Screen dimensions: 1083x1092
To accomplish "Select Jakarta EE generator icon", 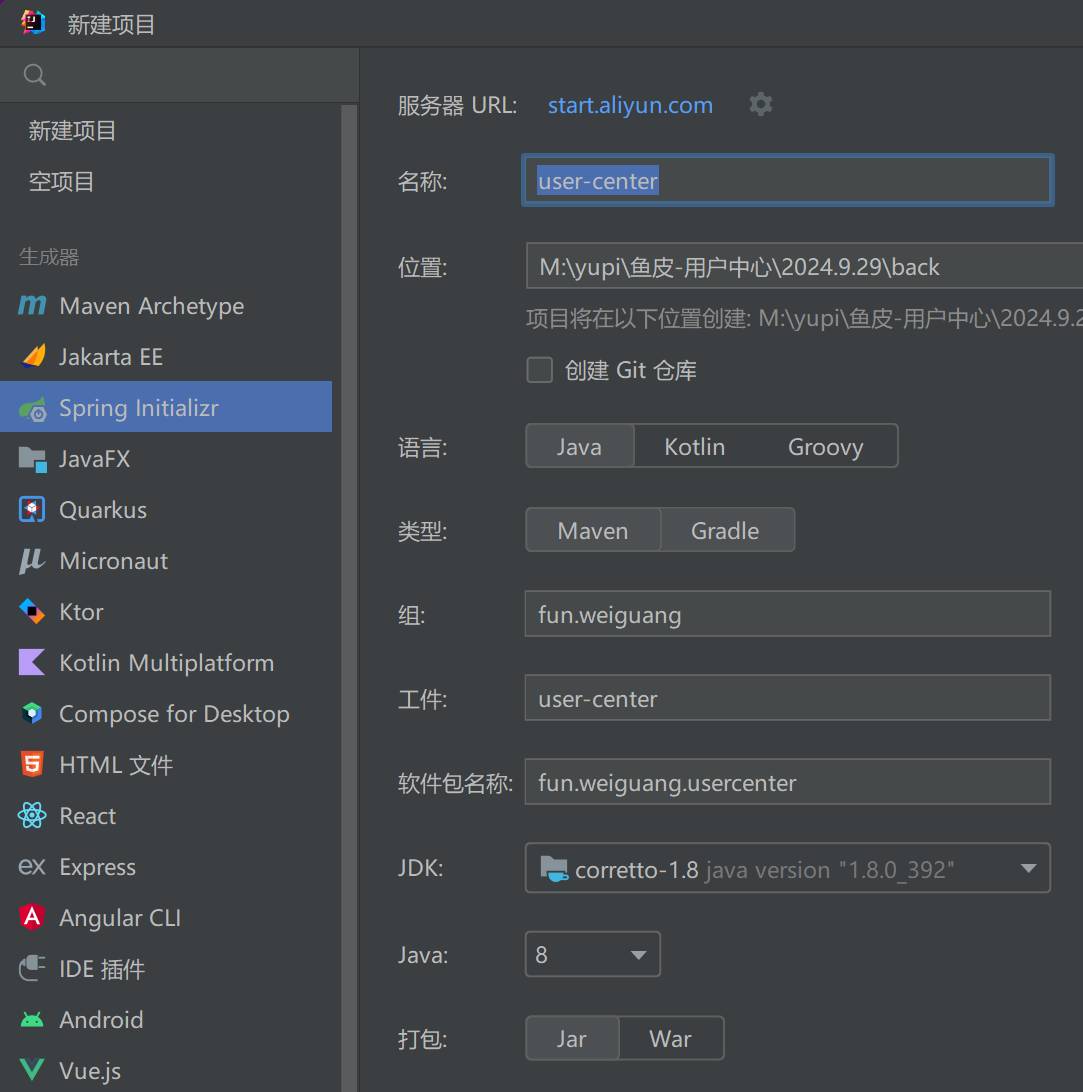I will tap(33, 357).
